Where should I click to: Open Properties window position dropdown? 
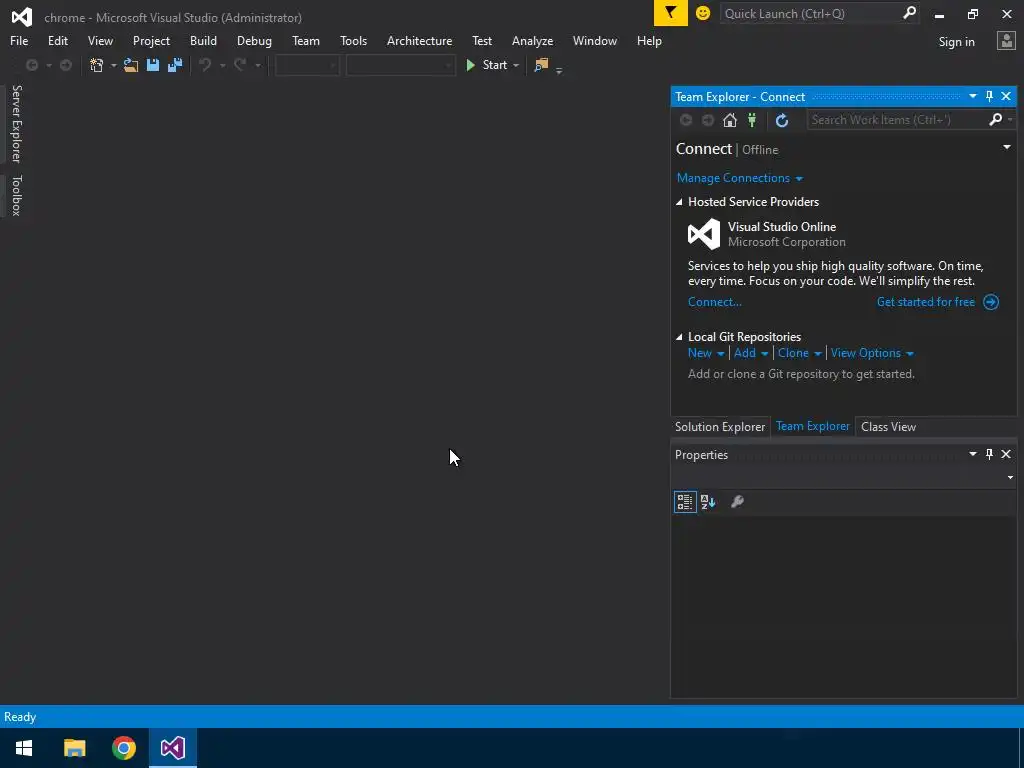click(x=973, y=454)
